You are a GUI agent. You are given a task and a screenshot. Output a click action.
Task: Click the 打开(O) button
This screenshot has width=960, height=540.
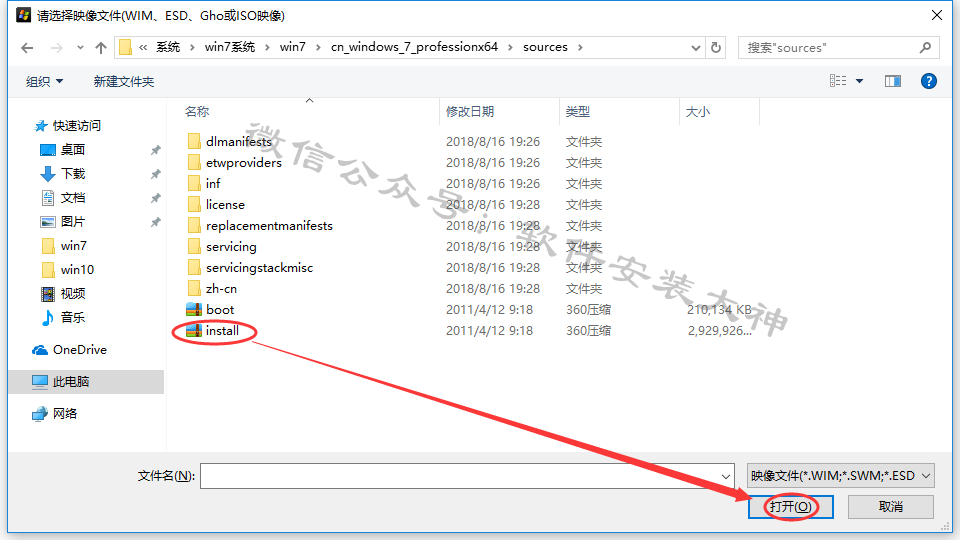tap(790, 507)
